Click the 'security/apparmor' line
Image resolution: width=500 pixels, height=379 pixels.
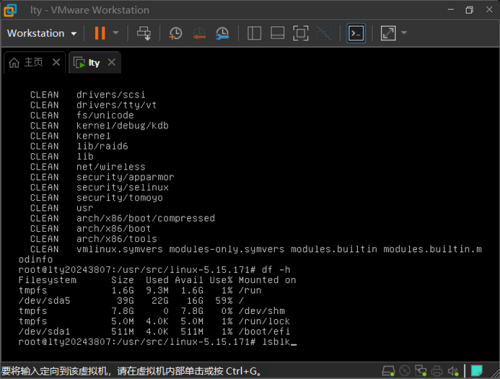[x=102, y=177]
